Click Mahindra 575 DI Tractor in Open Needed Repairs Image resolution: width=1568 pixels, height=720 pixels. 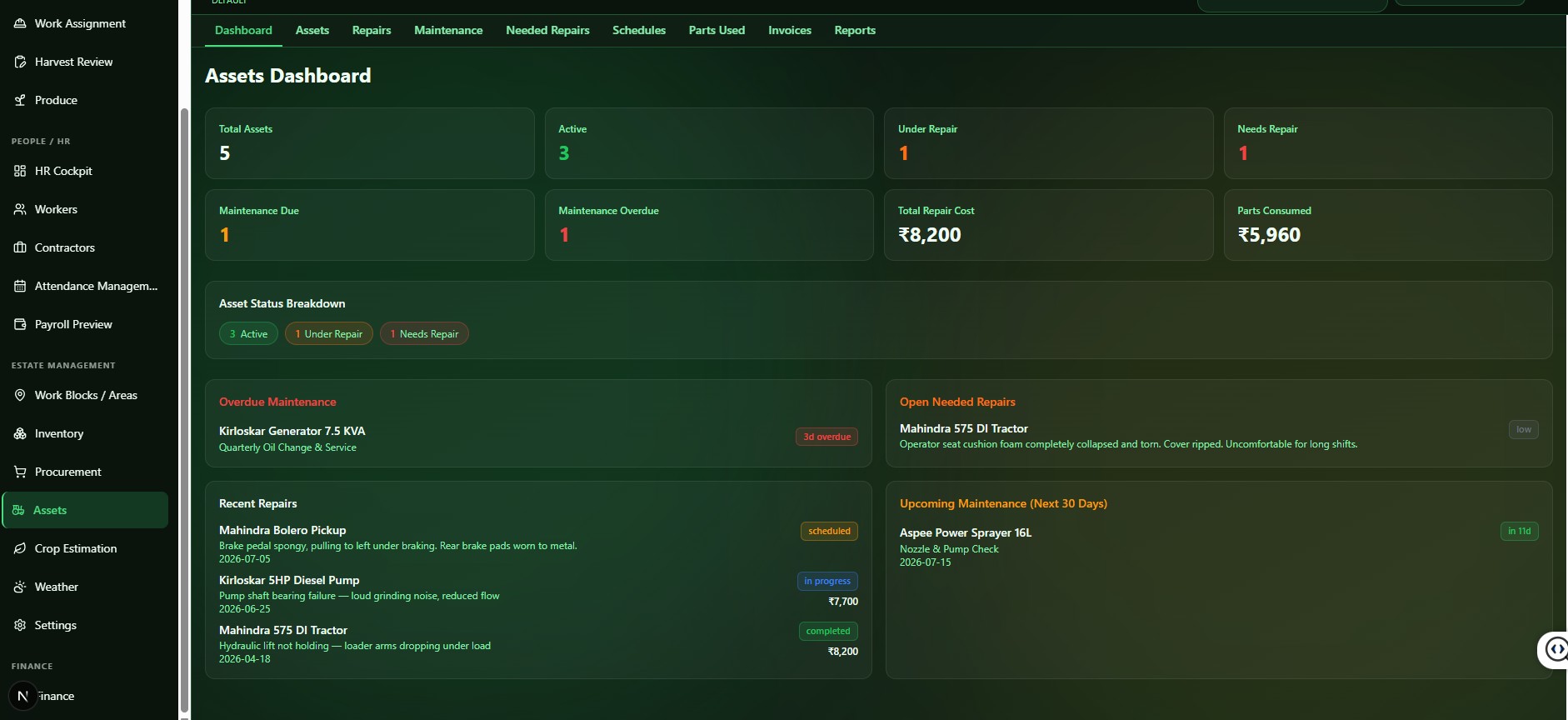tap(1219, 436)
